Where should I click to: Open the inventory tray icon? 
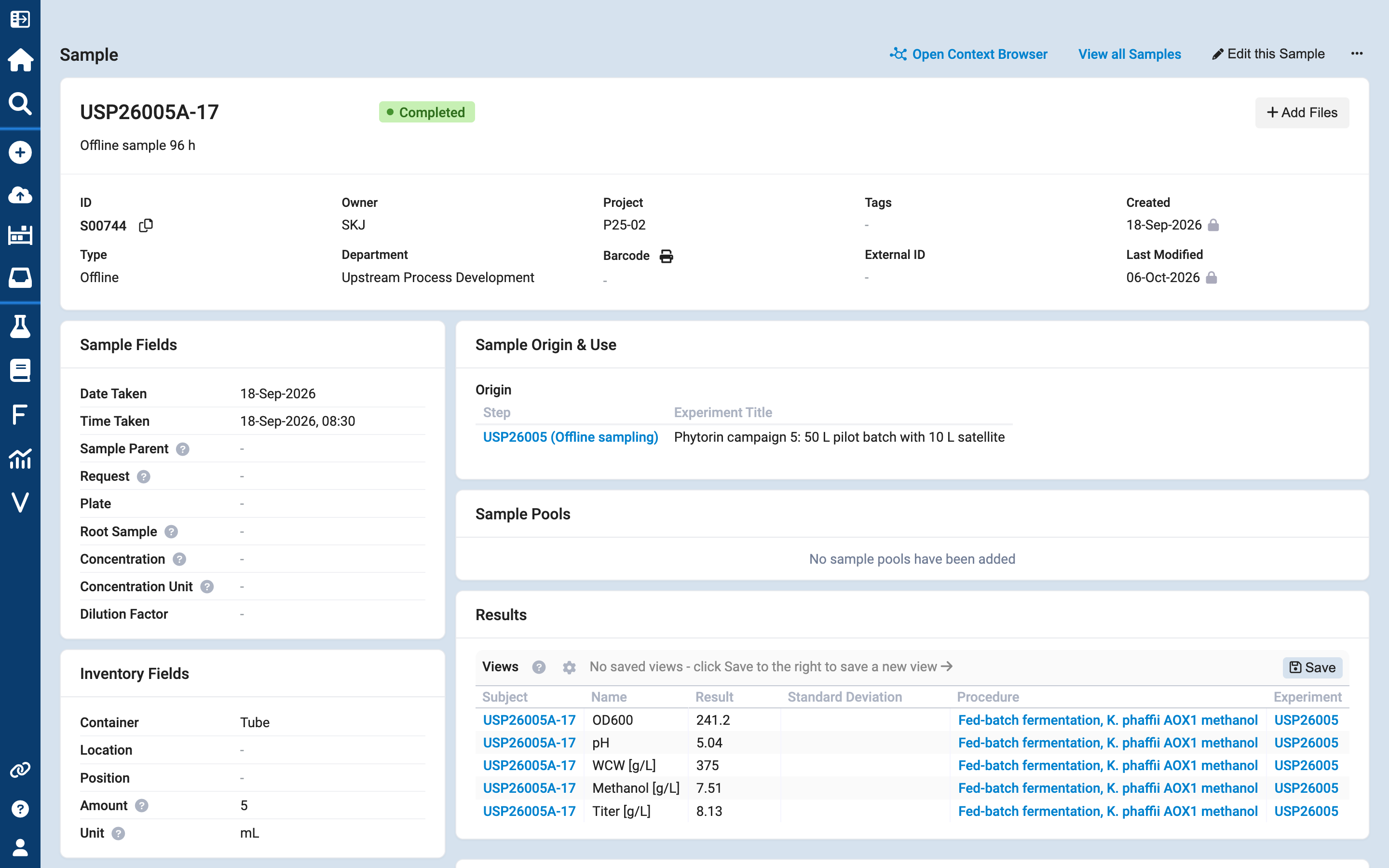(20, 277)
